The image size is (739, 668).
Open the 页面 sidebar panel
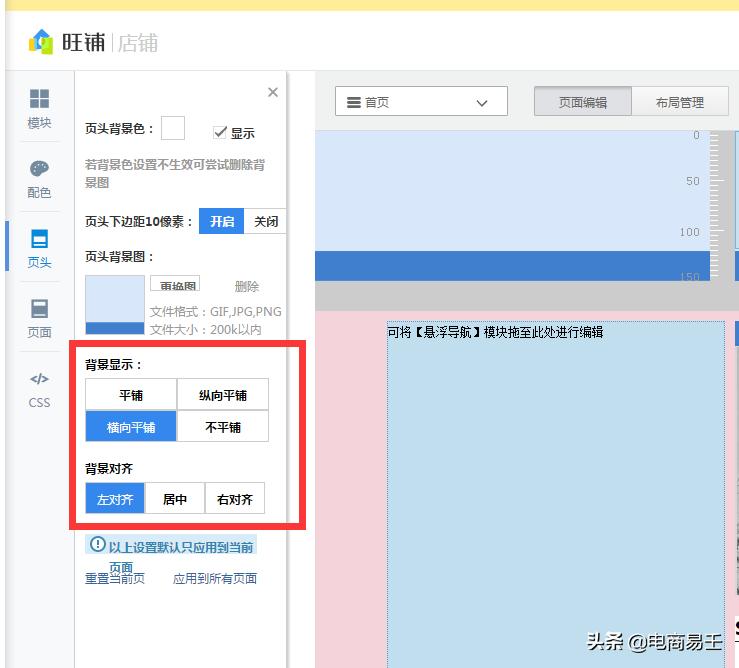point(39,318)
